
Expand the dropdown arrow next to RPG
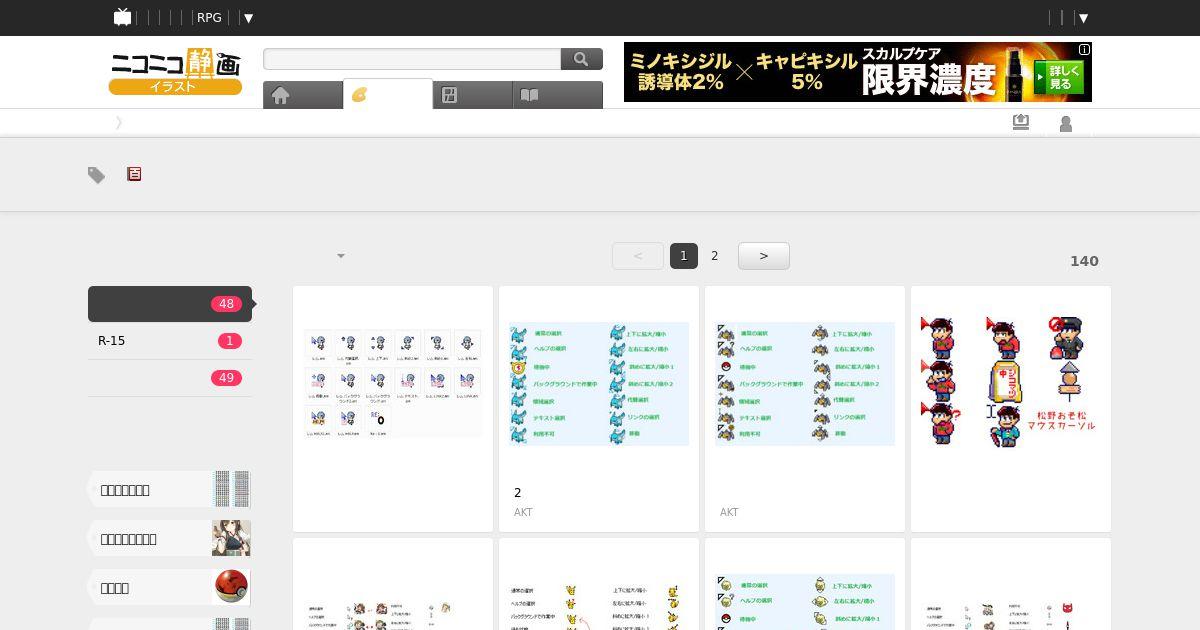[x=248, y=18]
